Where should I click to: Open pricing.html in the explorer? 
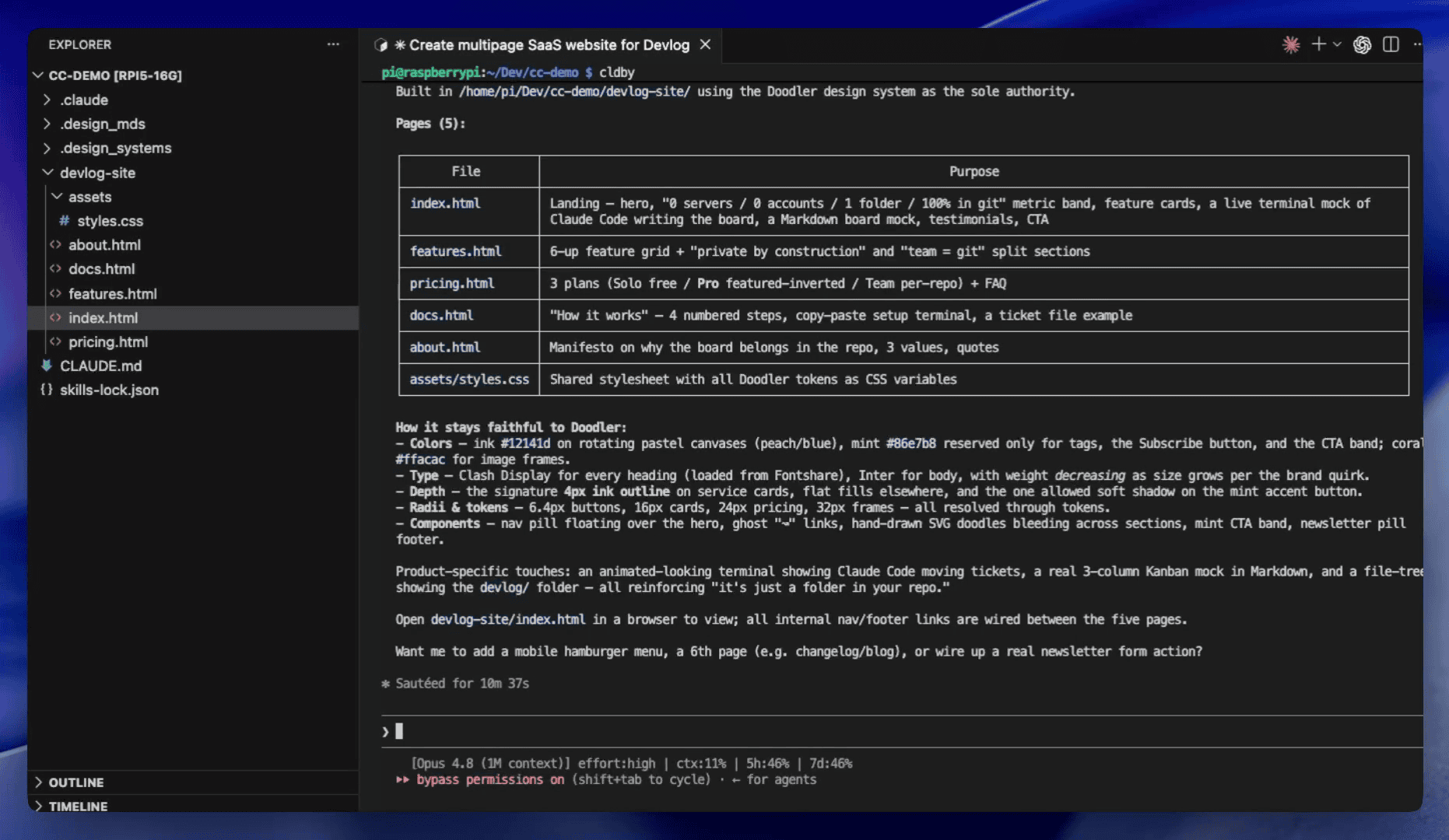(x=108, y=341)
